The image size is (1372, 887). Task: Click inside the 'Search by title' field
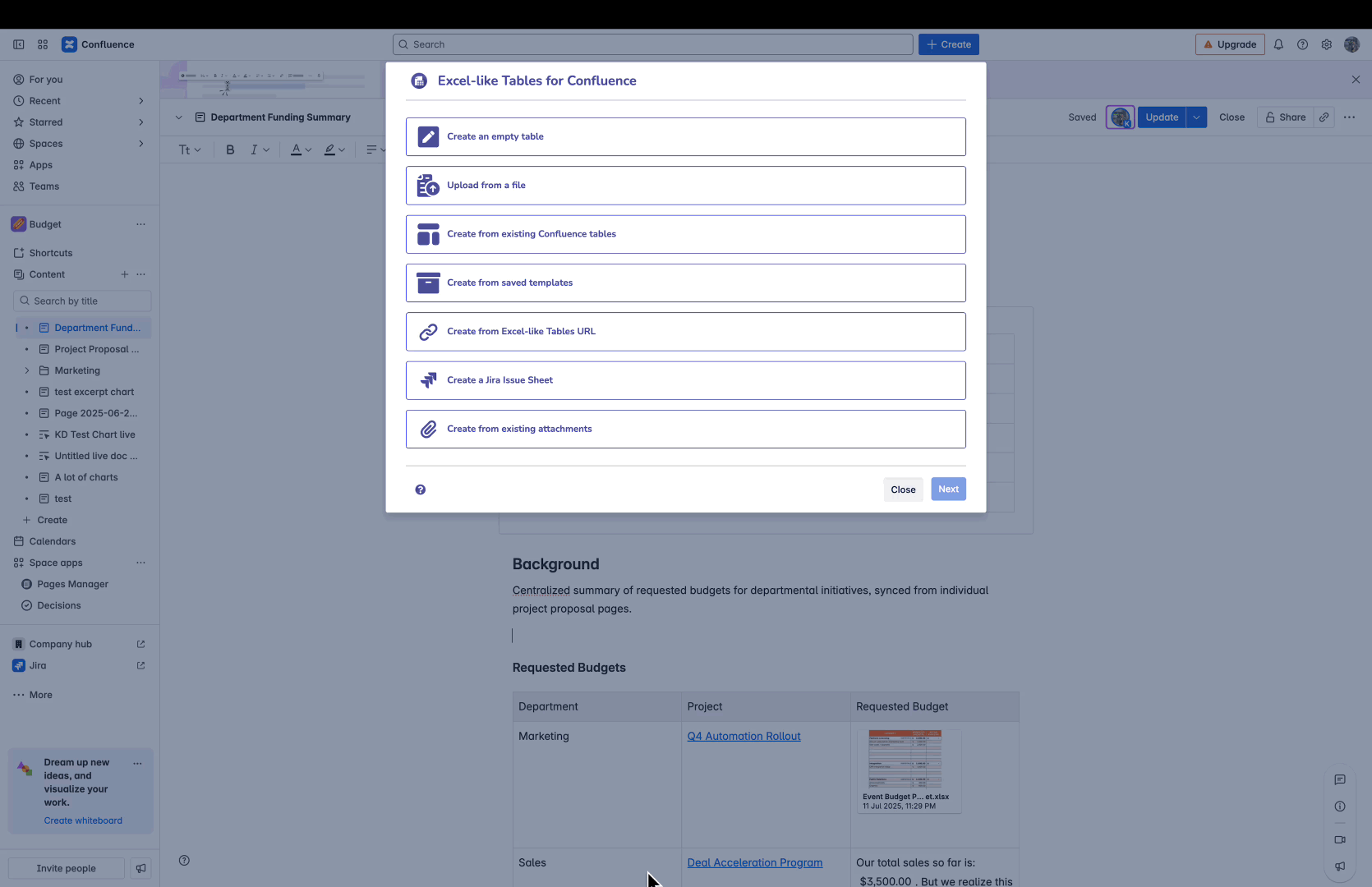pyautogui.click(x=82, y=301)
